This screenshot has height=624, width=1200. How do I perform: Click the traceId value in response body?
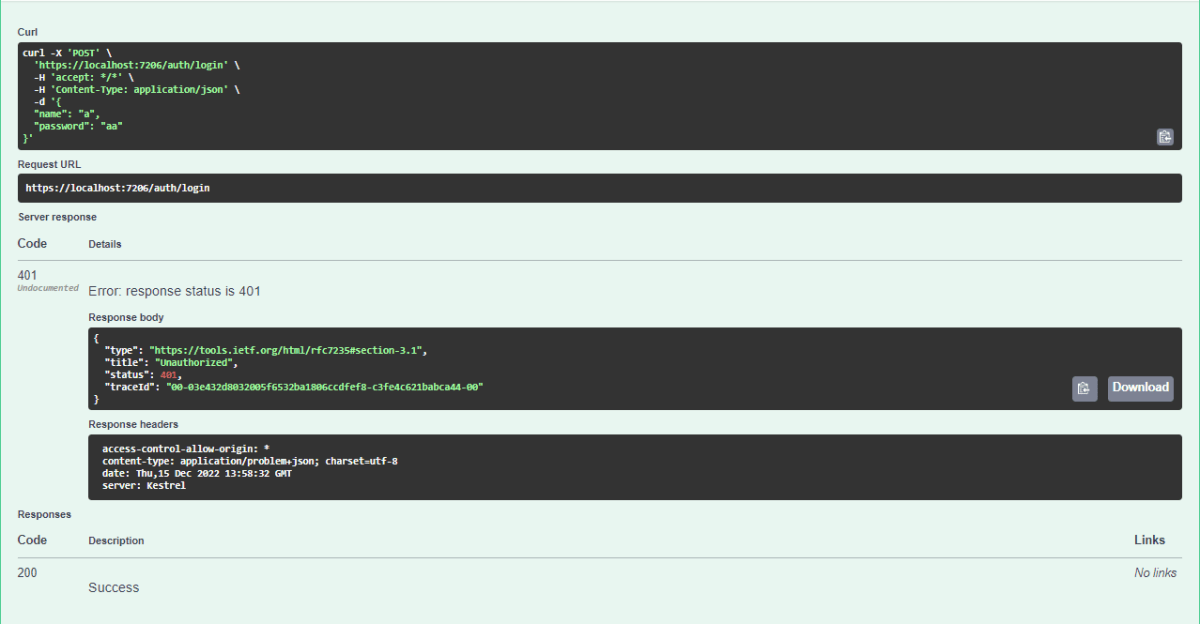[x=325, y=386]
